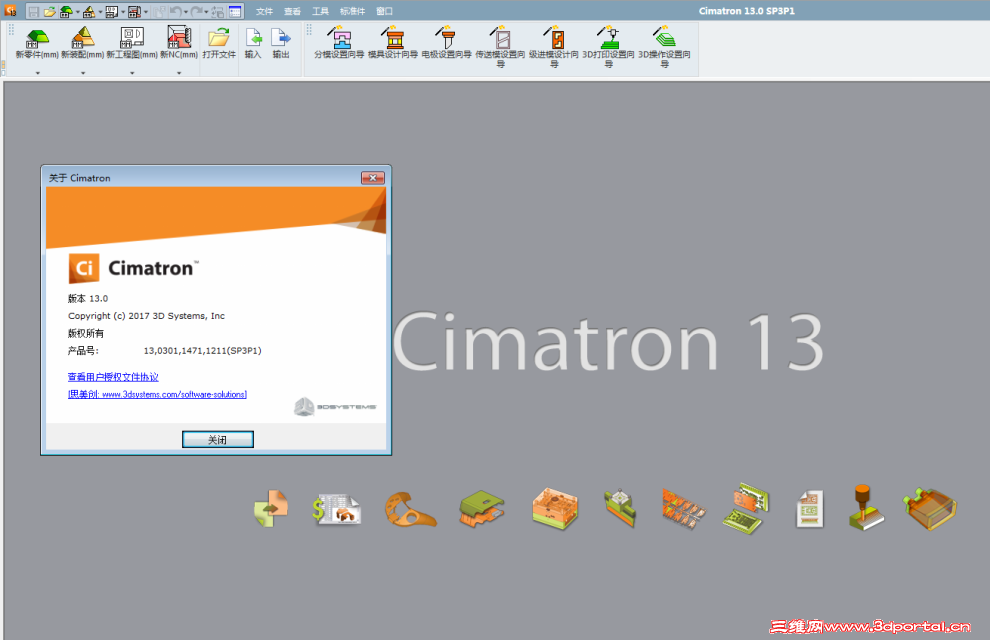Open the 窗口 (Window) menu
The height and width of the screenshot is (640, 990).
tap(385, 11)
